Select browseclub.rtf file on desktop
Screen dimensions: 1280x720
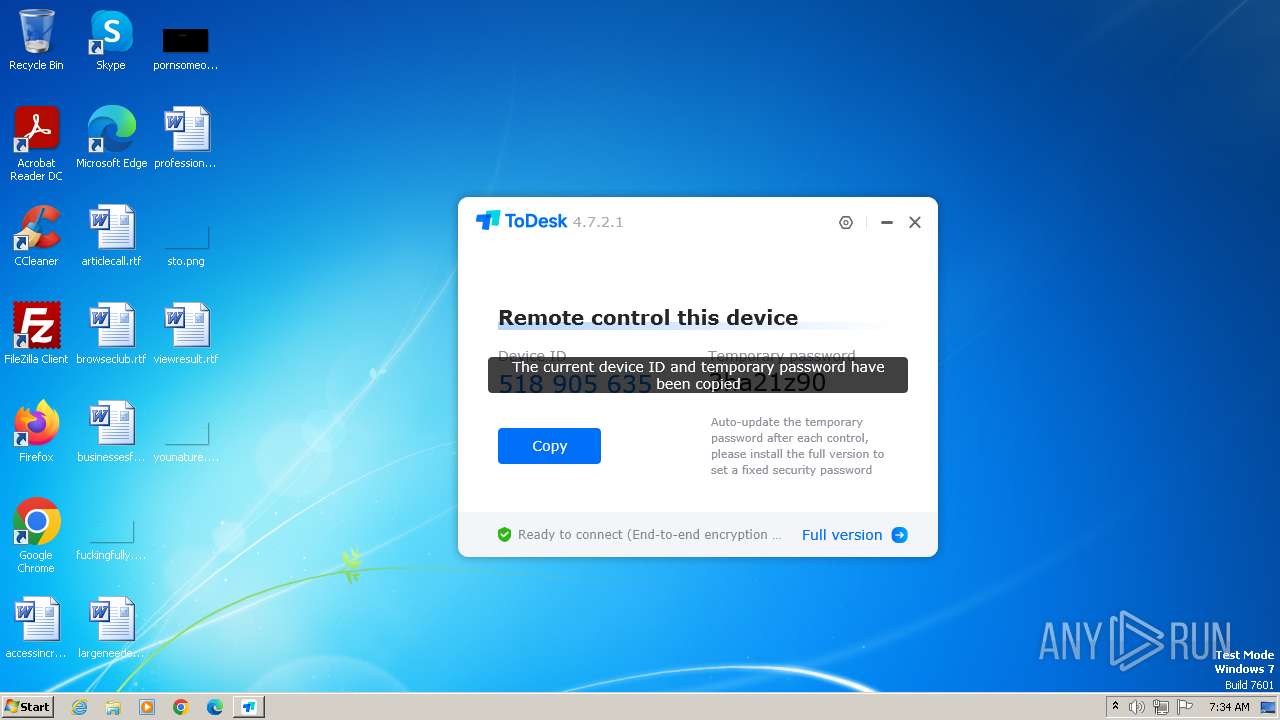coord(111,334)
